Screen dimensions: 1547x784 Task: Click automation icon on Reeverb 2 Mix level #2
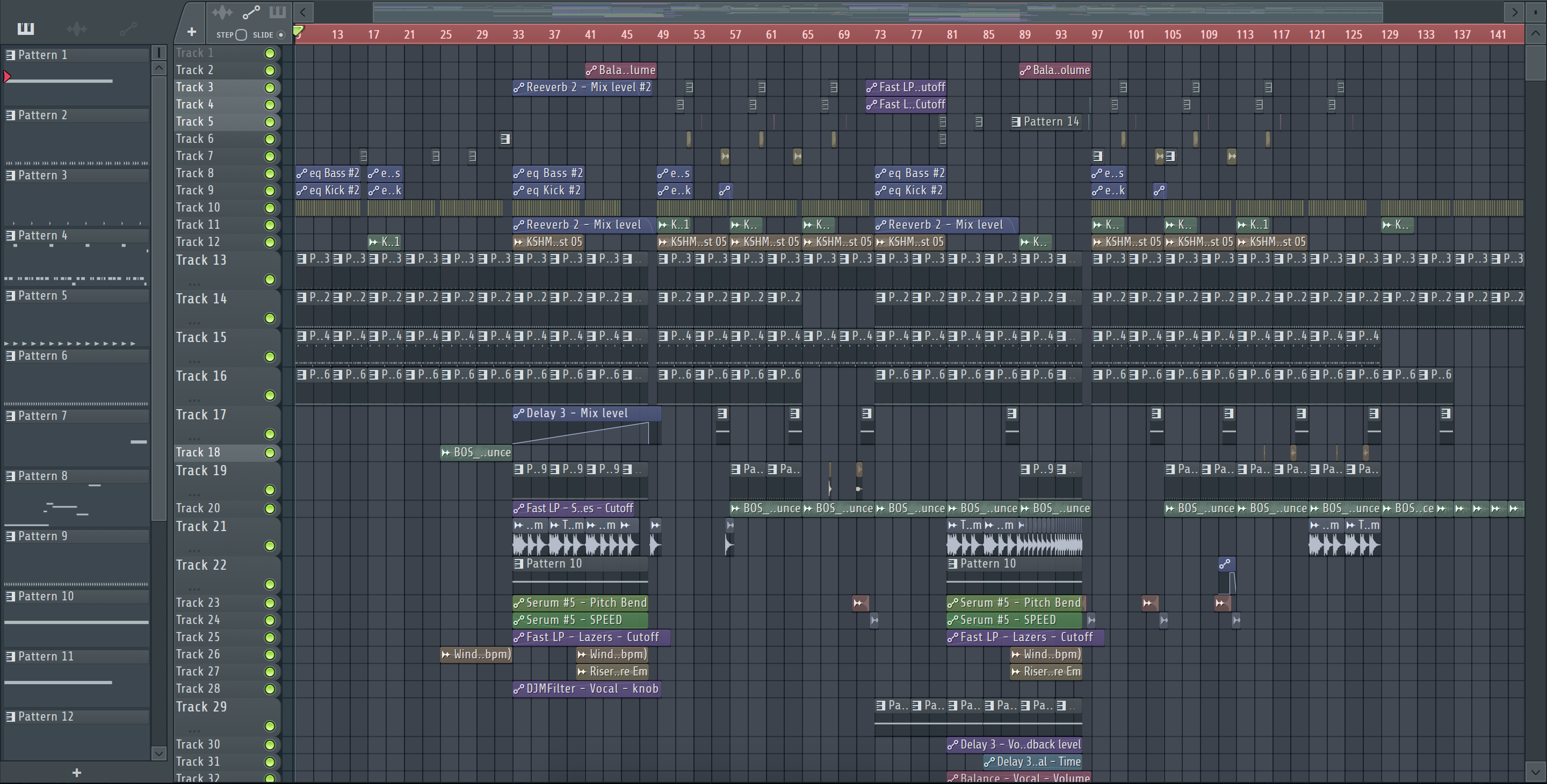[519, 88]
